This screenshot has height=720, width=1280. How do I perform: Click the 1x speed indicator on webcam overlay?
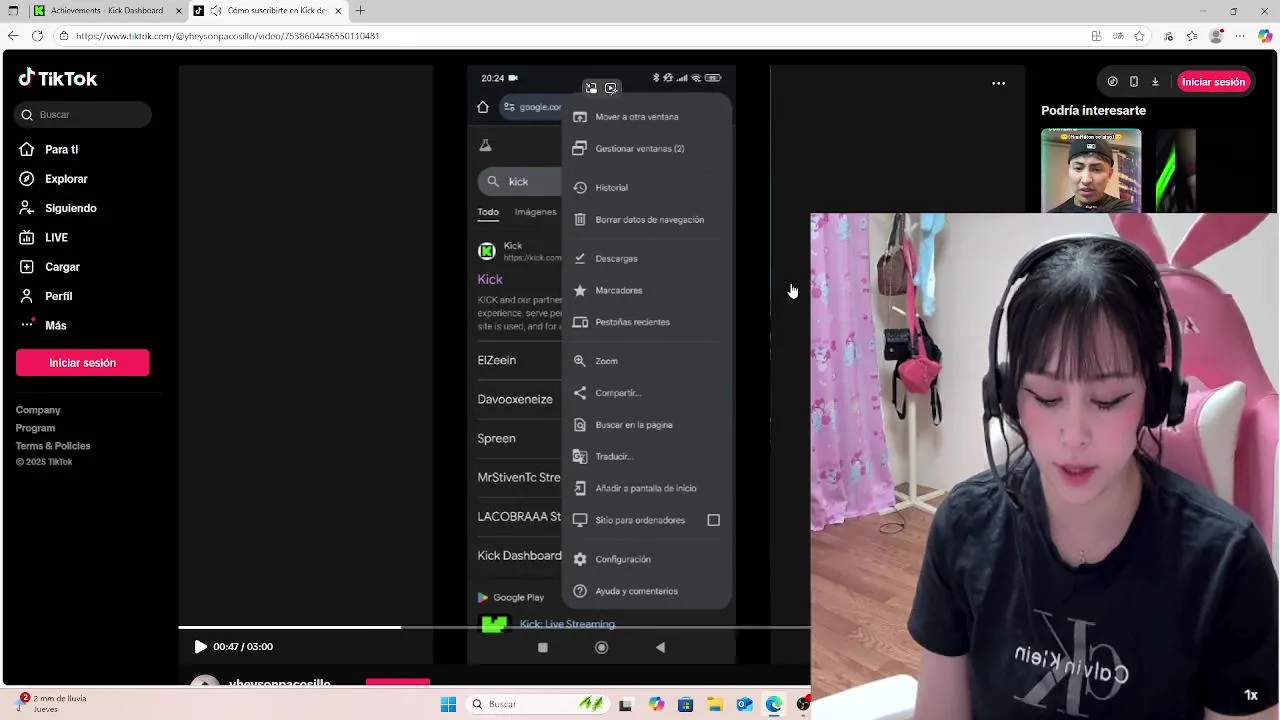[x=1251, y=695]
